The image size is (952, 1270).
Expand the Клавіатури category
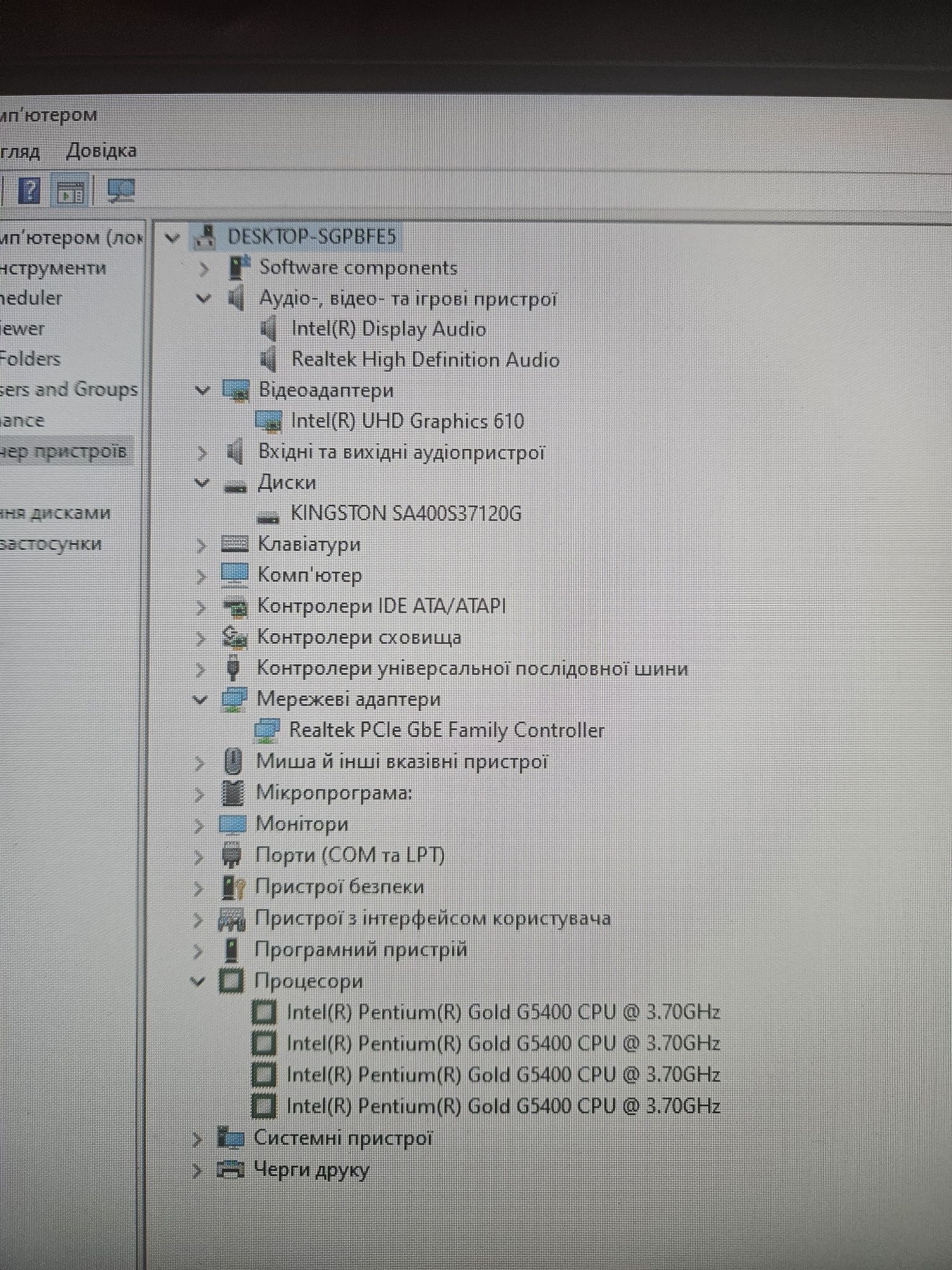201,545
